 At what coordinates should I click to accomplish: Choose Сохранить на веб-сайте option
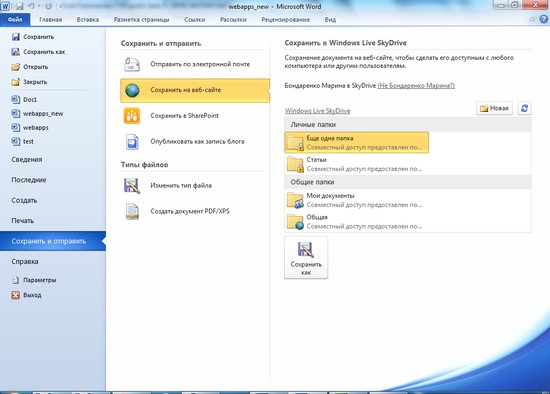[x=195, y=91]
